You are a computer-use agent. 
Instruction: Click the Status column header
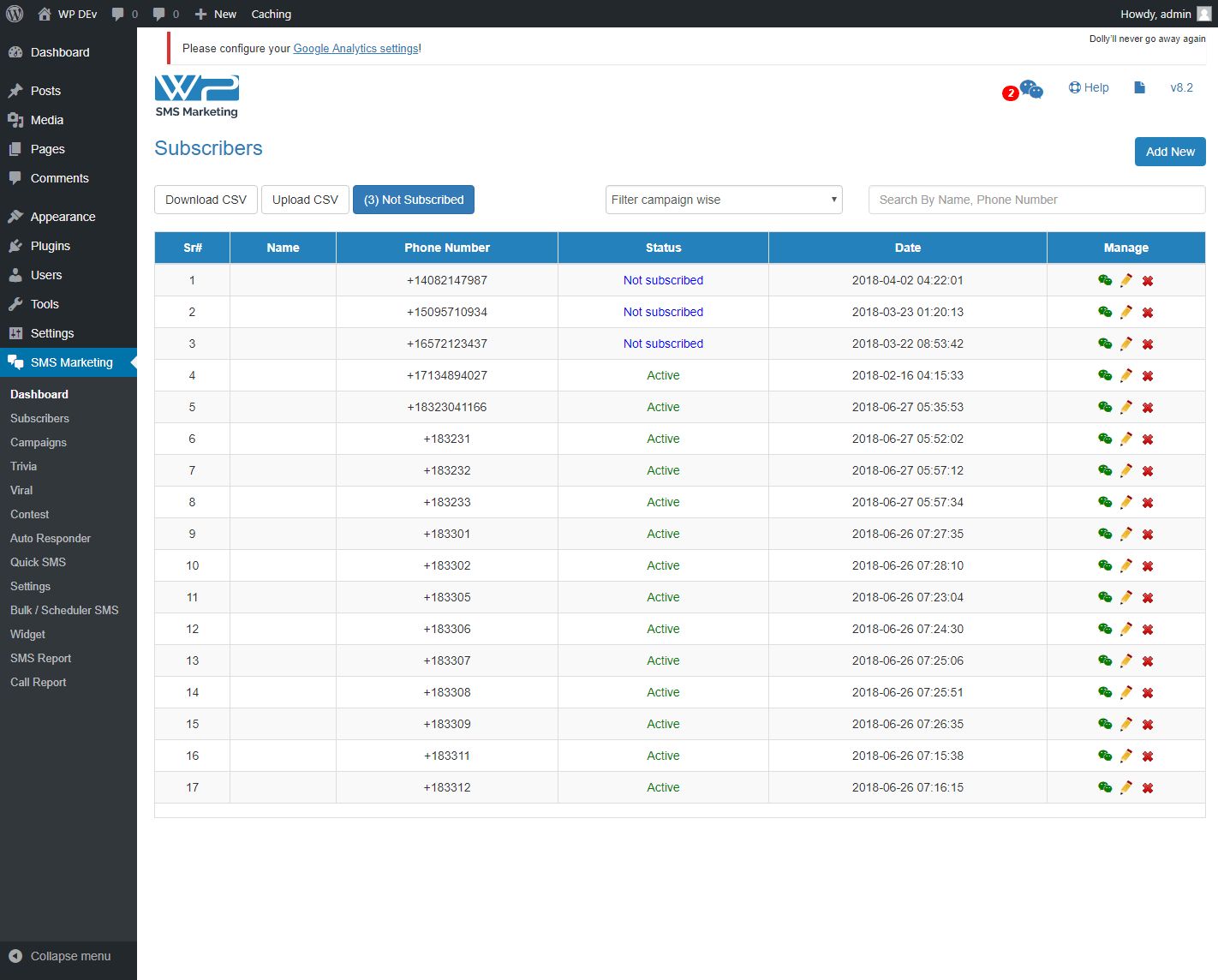coord(663,248)
